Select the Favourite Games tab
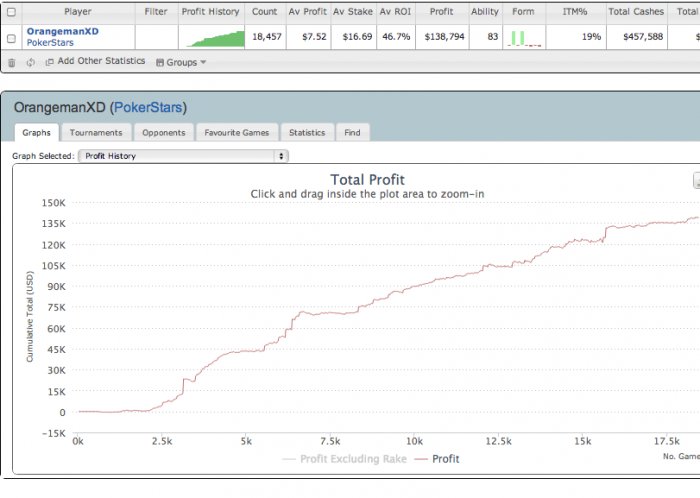This screenshot has height=498, width=700. (236, 132)
